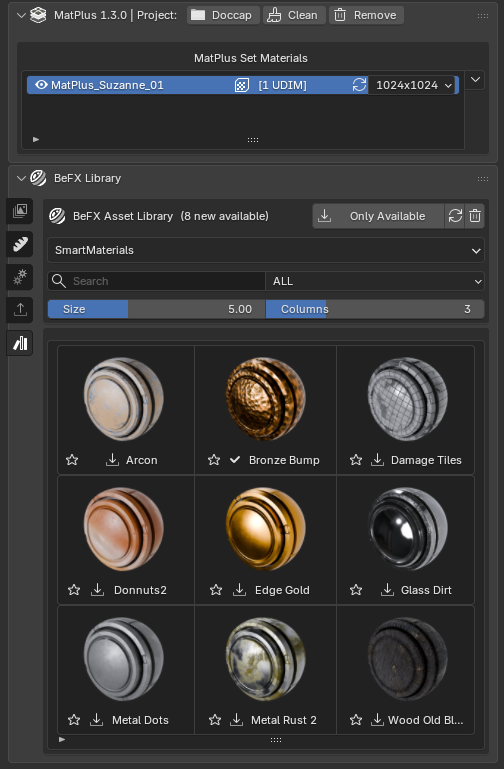
Task: Select the Damage Tiles material thumbnail
Action: pos(407,398)
